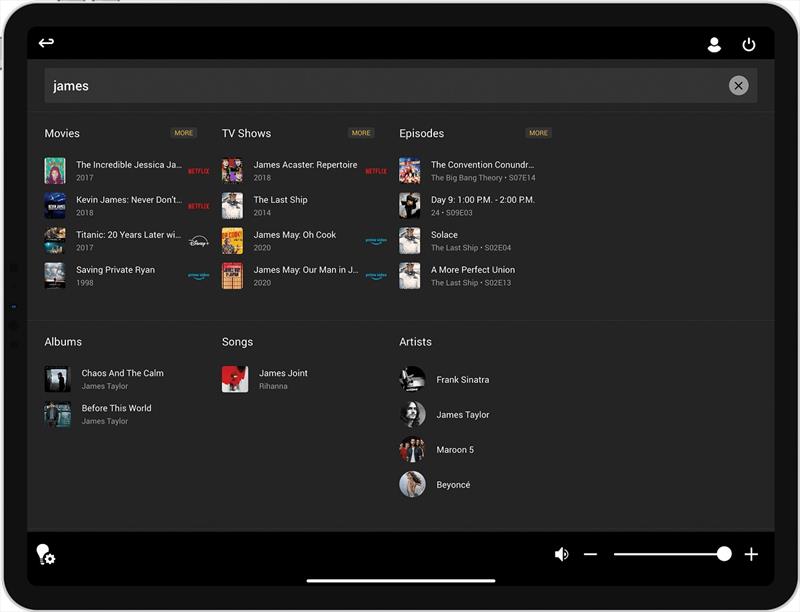Screen dimensions: 800x612
Task: Select 'The Convention Conundr...' episode
Action: [482, 165]
